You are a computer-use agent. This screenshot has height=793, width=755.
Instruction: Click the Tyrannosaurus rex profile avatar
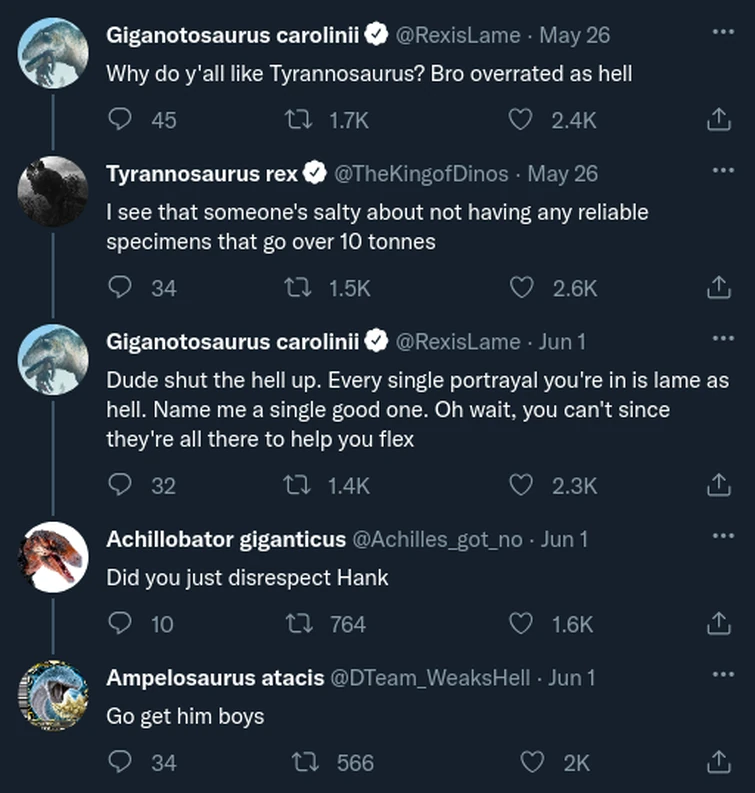pyautogui.click(x=54, y=192)
